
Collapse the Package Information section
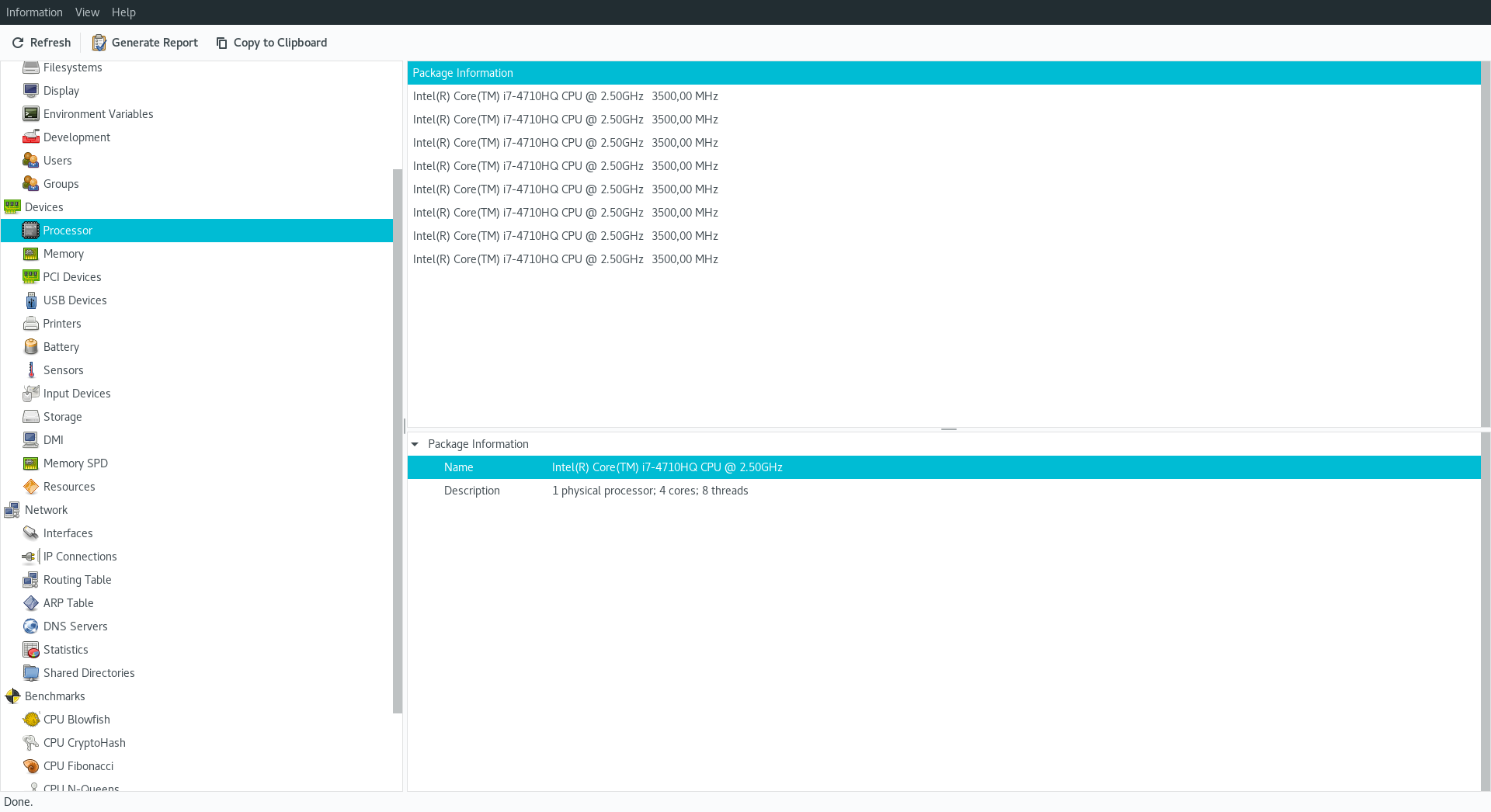[415, 444]
